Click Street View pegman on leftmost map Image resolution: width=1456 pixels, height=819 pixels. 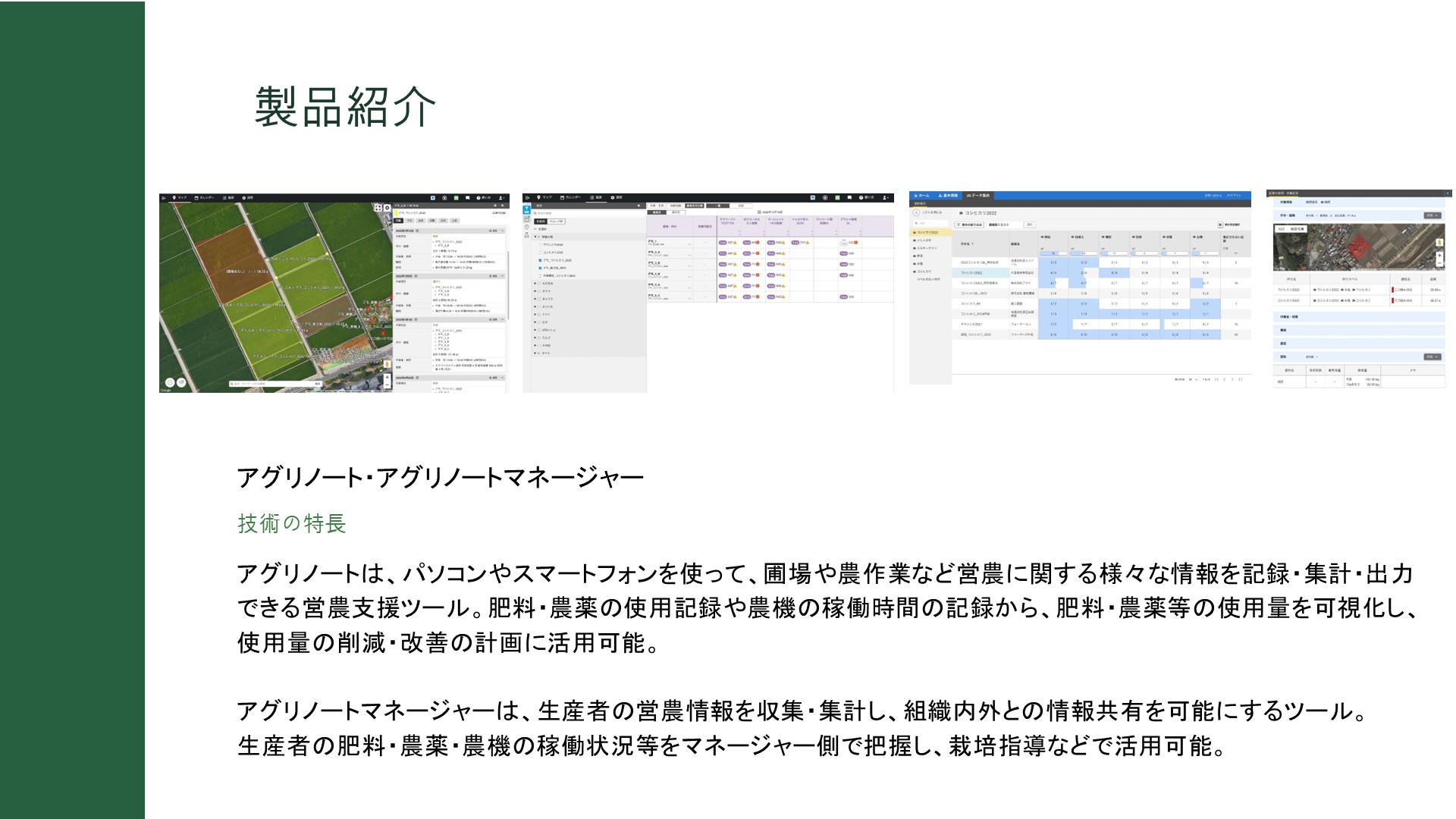point(387,364)
